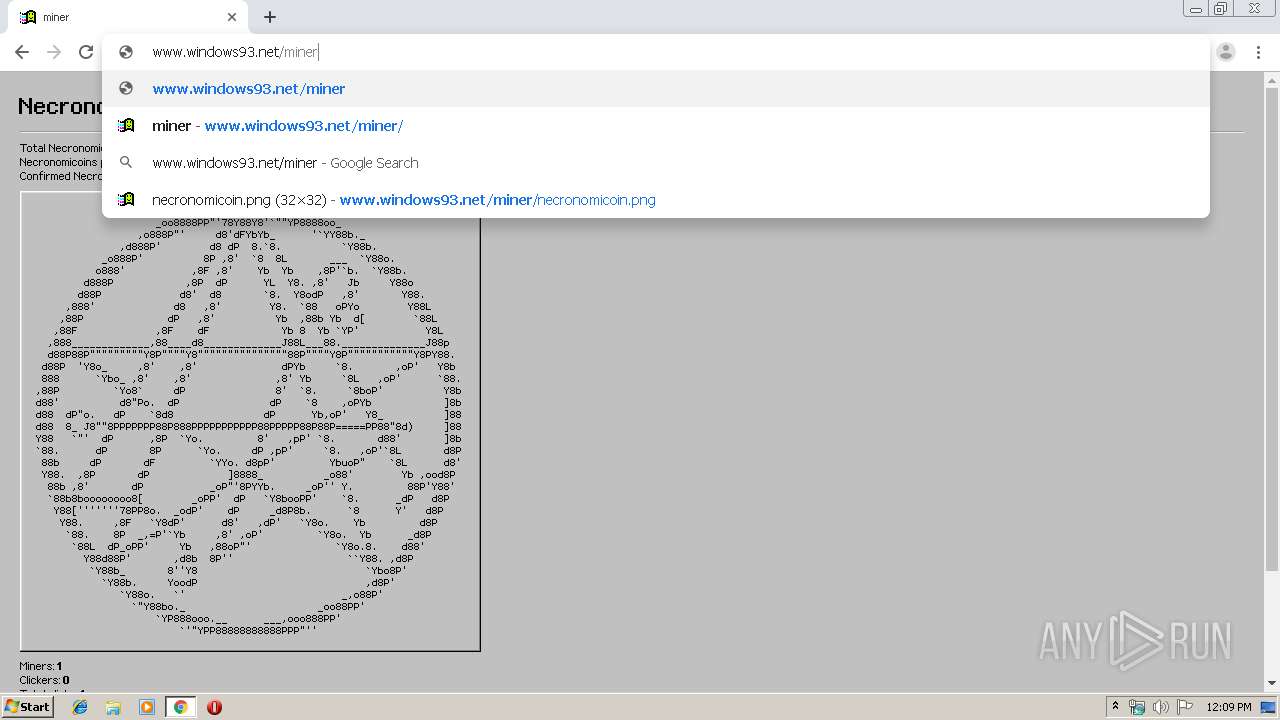Click the Show desktop button
The image size is (1280, 720).
(1269, 707)
